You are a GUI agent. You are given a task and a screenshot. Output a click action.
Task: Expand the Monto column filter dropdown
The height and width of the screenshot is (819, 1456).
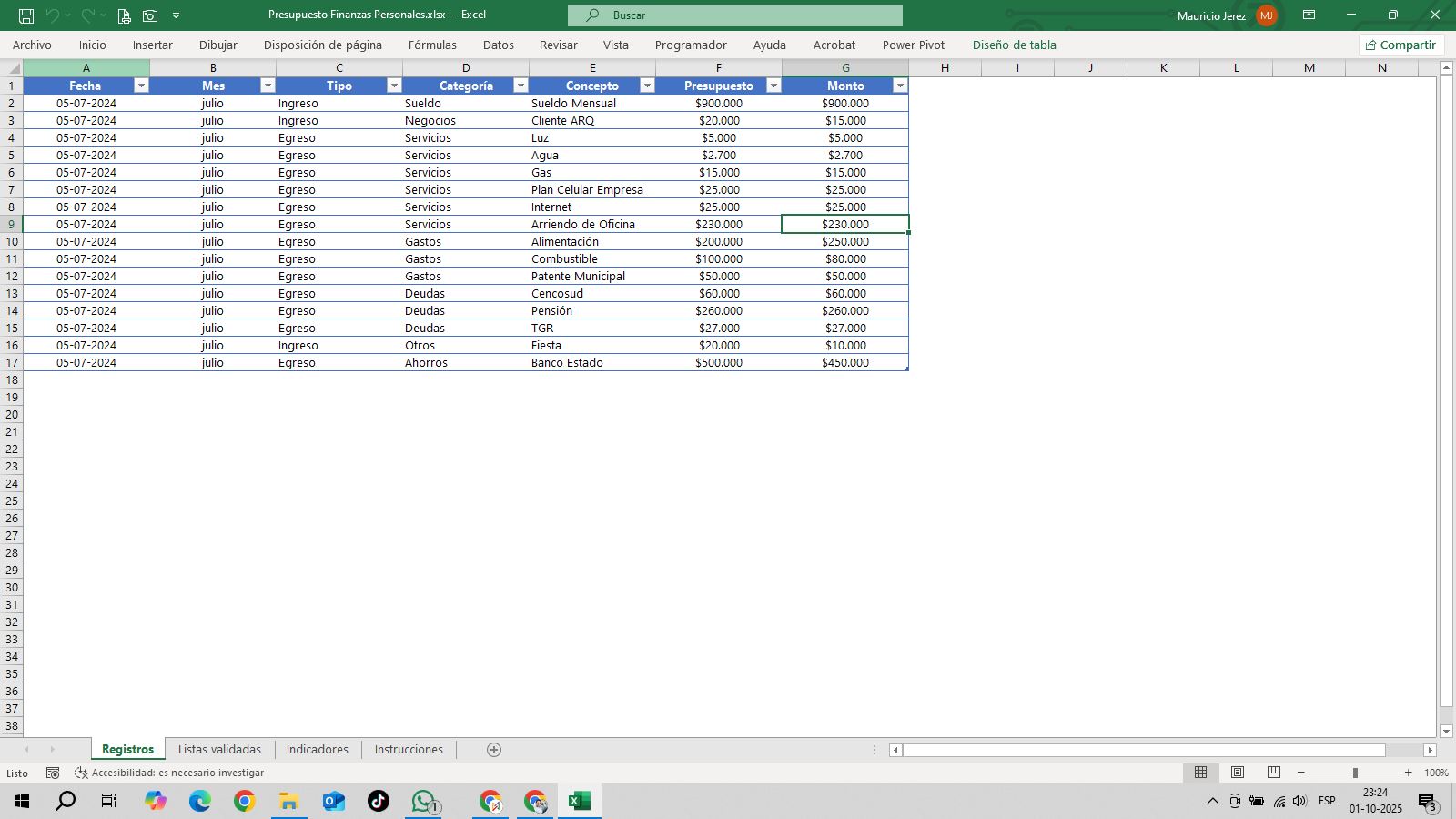(x=900, y=86)
